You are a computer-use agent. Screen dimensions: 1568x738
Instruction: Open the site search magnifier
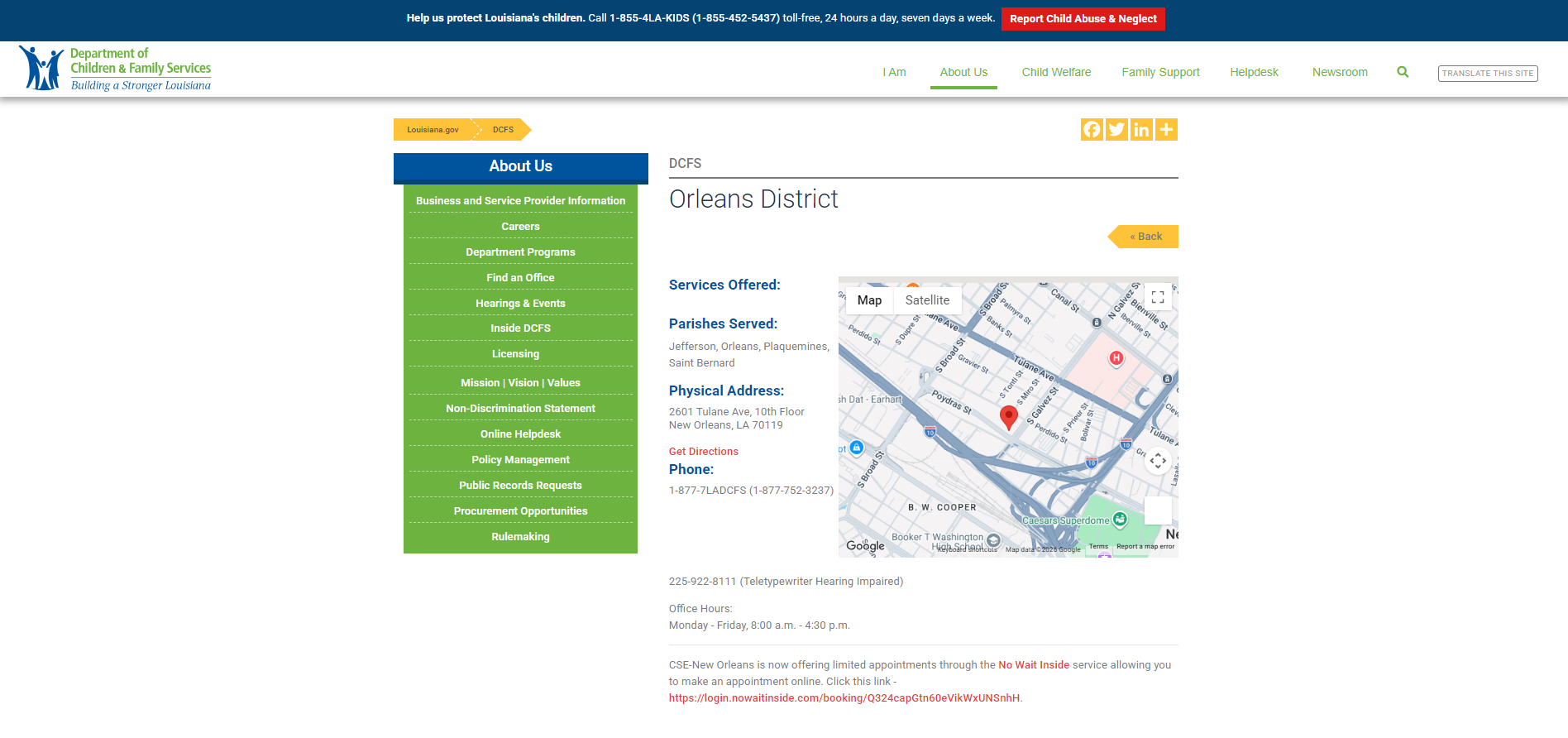(1403, 72)
